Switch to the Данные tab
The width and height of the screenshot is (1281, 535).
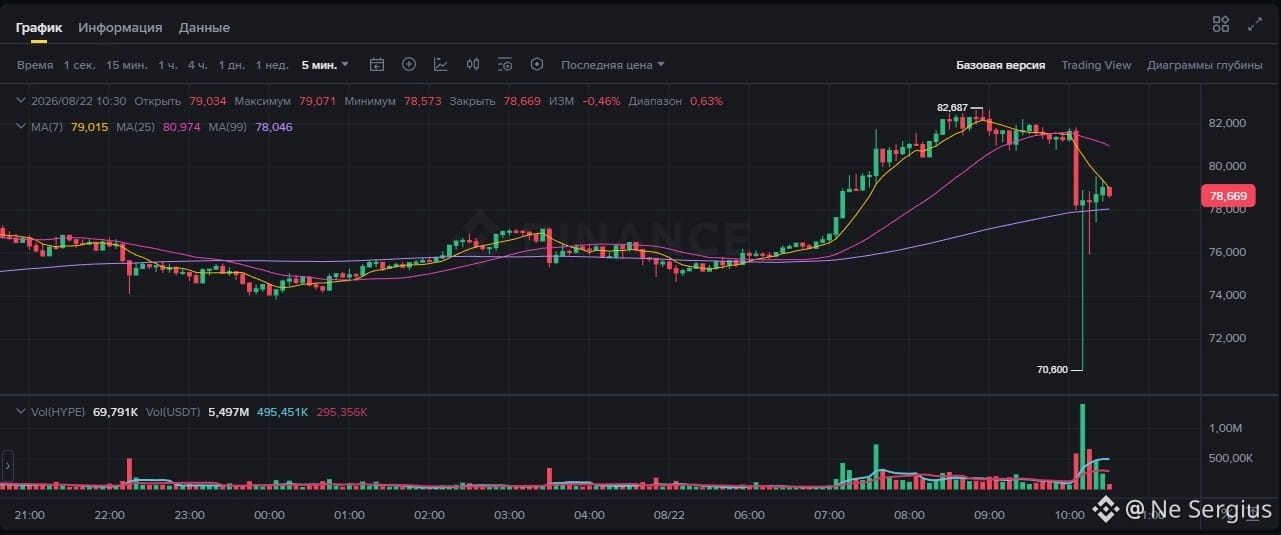pos(204,28)
